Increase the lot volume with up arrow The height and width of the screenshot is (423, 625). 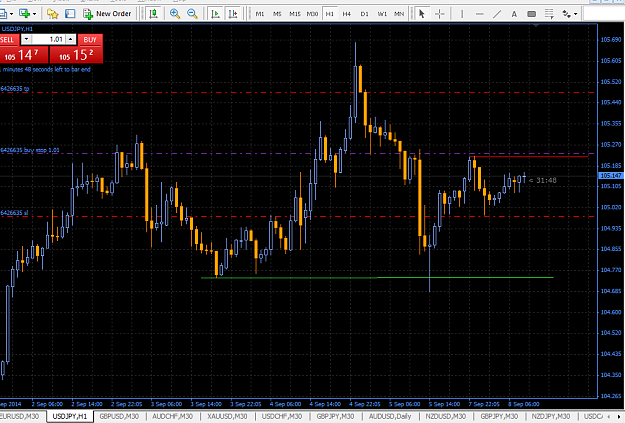[71, 39]
